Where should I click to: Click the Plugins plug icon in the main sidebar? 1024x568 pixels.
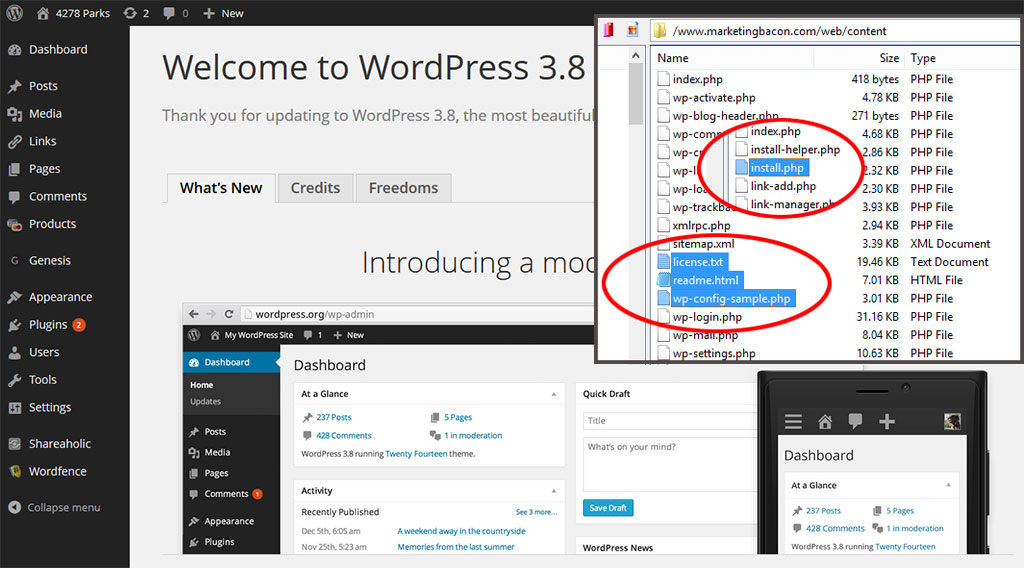click(14, 325)
